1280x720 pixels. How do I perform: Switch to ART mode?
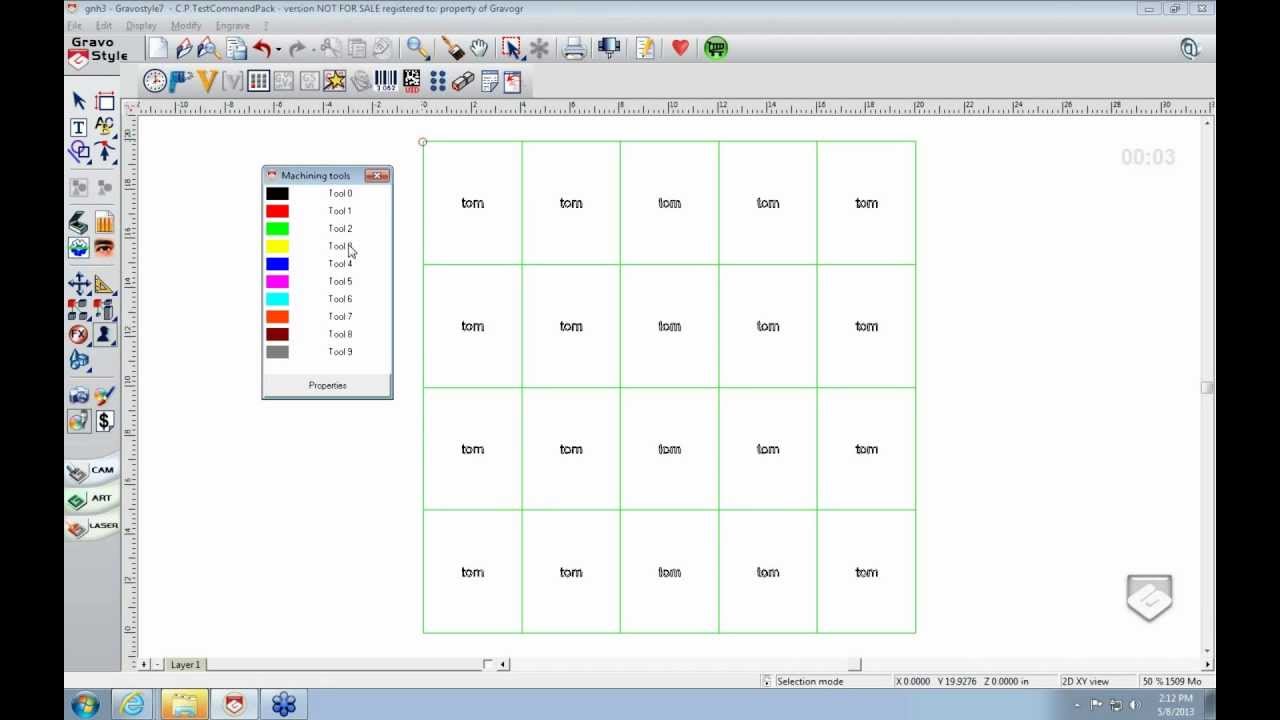pos(91,499)
